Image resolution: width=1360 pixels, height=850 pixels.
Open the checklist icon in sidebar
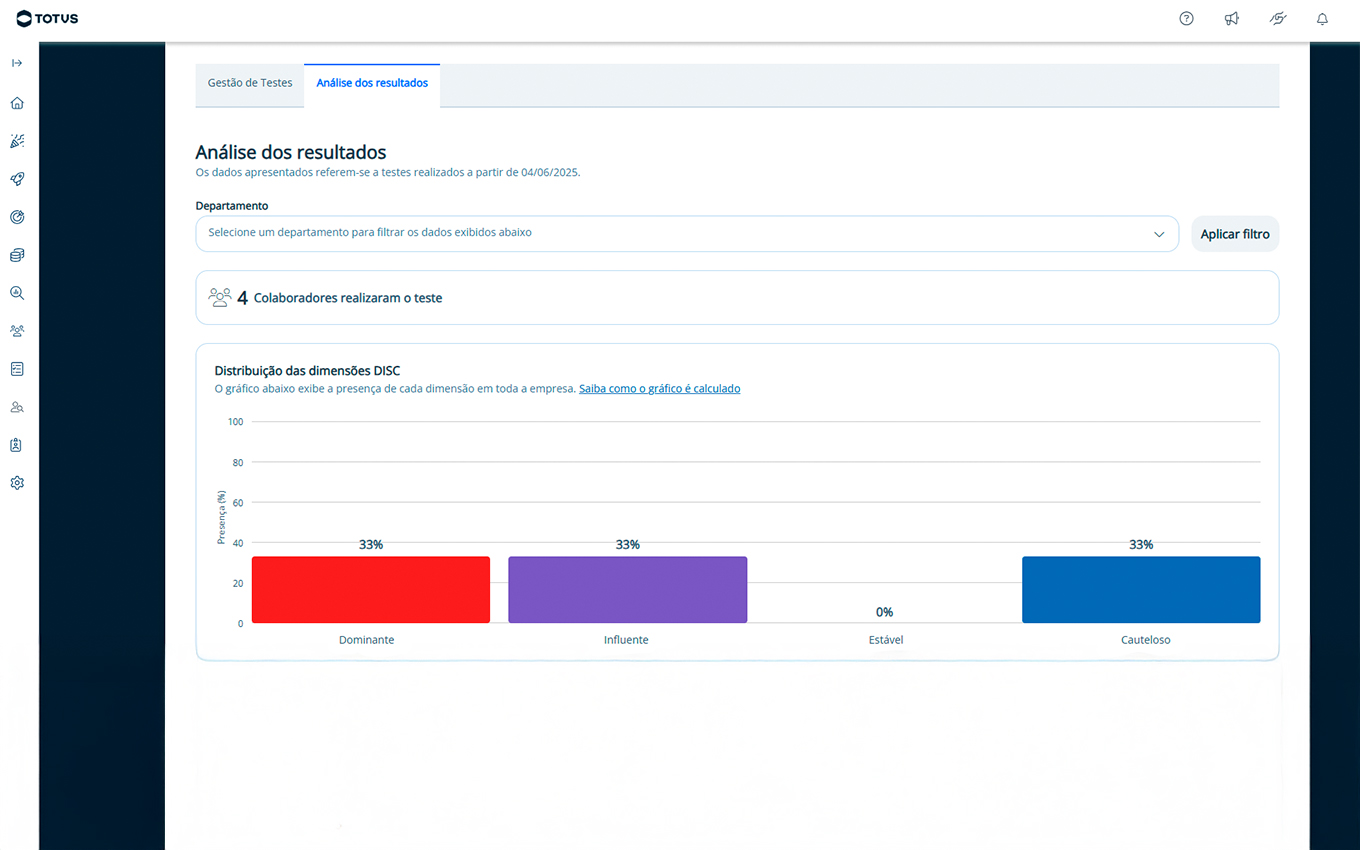(17, 369)
